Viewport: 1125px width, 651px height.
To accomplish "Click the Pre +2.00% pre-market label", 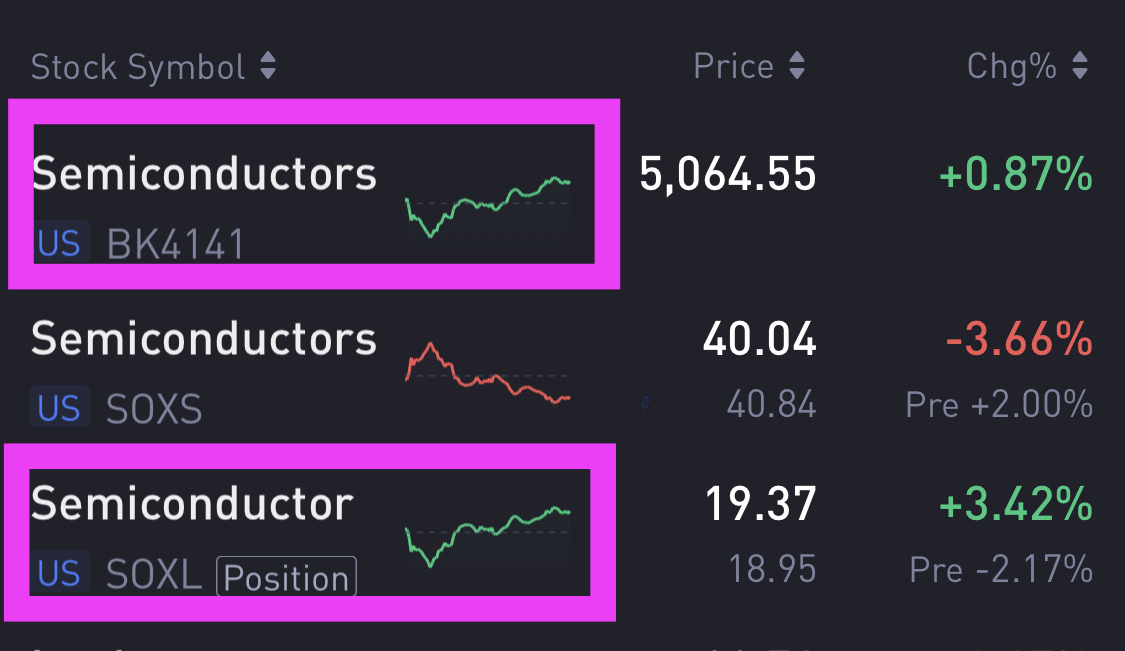I will pos(999,405).
